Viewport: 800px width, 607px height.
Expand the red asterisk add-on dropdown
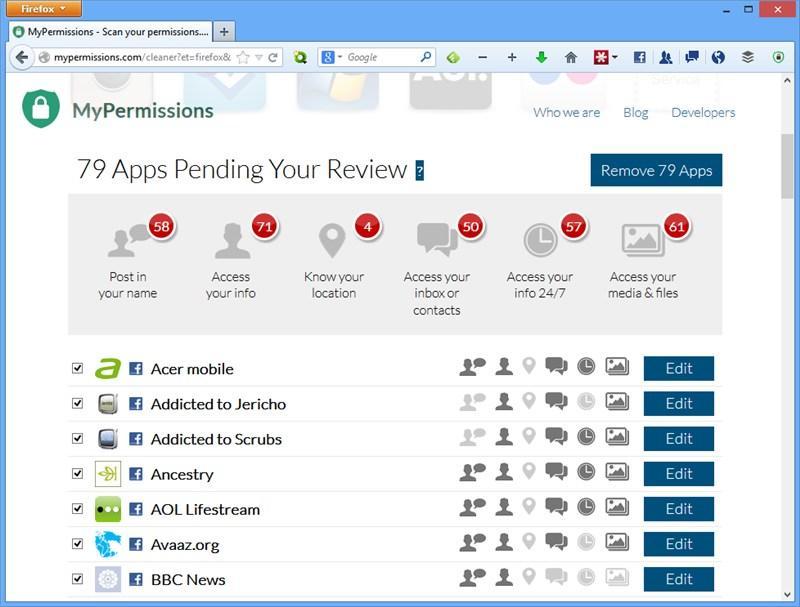coord(615,57)
